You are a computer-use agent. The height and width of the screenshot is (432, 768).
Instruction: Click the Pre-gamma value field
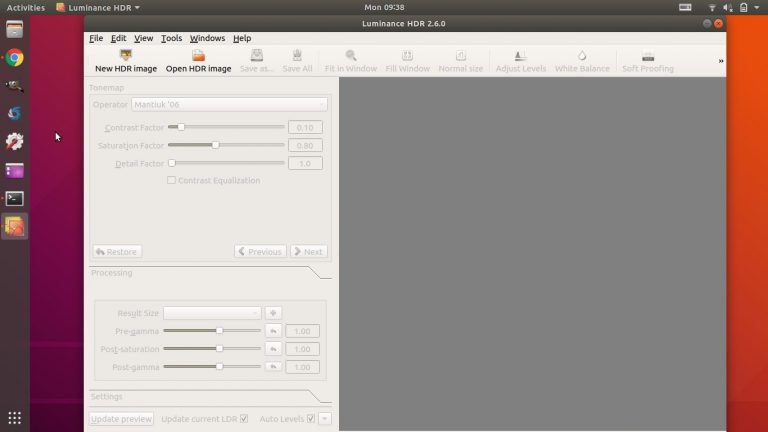(x=302, y=331)
